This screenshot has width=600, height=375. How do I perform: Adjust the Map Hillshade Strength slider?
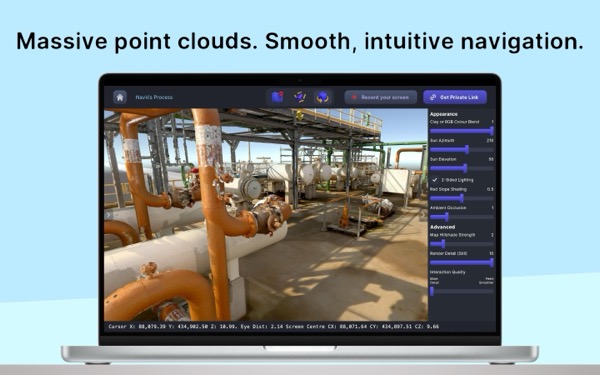click(x=461, y=244)
